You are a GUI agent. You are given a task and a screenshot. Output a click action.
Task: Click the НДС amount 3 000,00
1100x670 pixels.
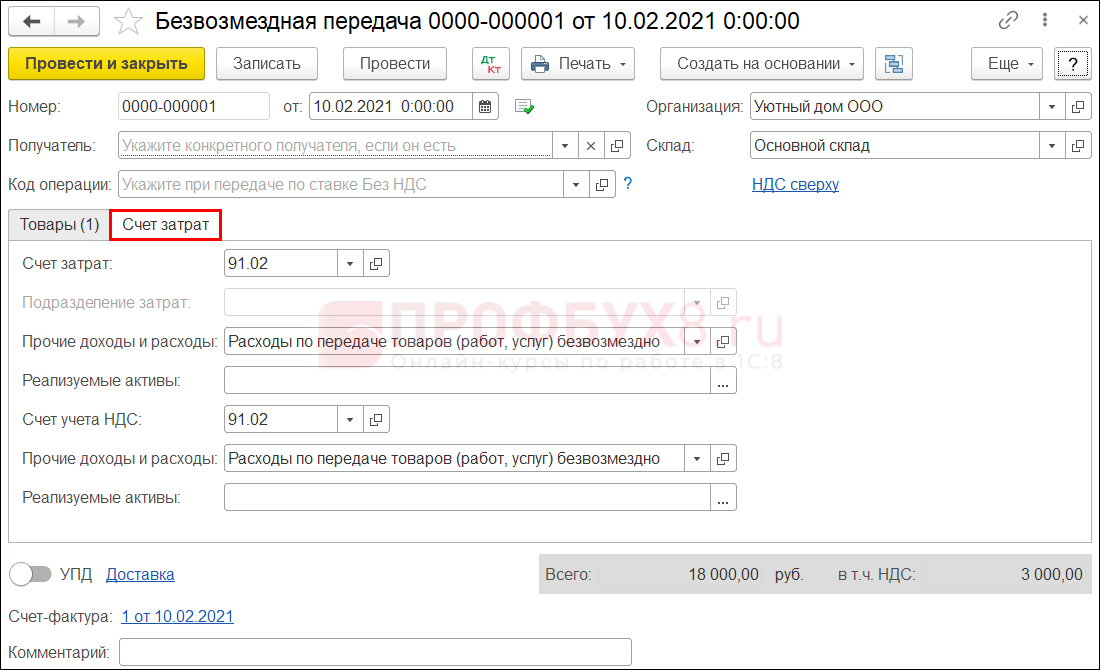(x=1005, y=574)
